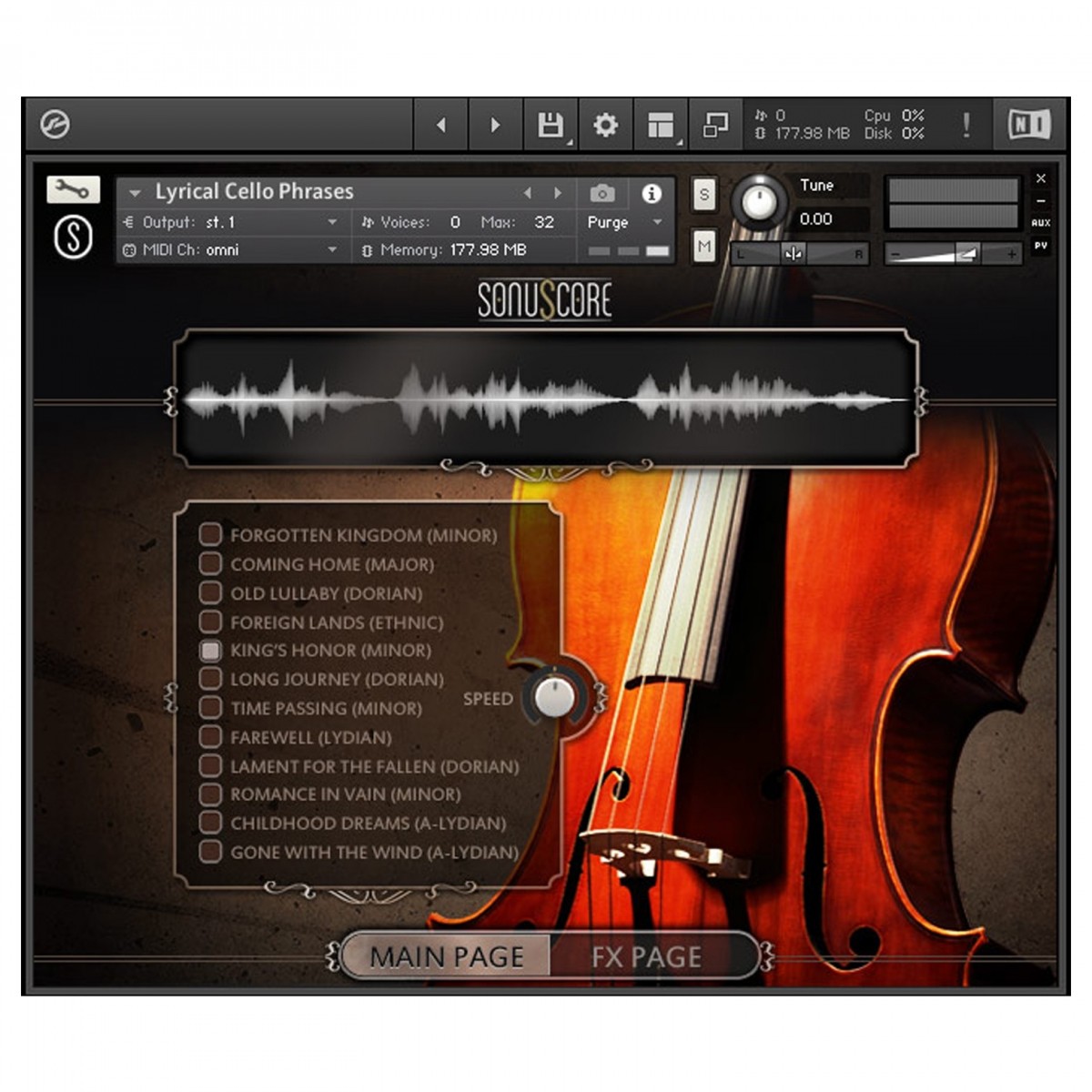Select the Main Page tab

pos(448,956)
